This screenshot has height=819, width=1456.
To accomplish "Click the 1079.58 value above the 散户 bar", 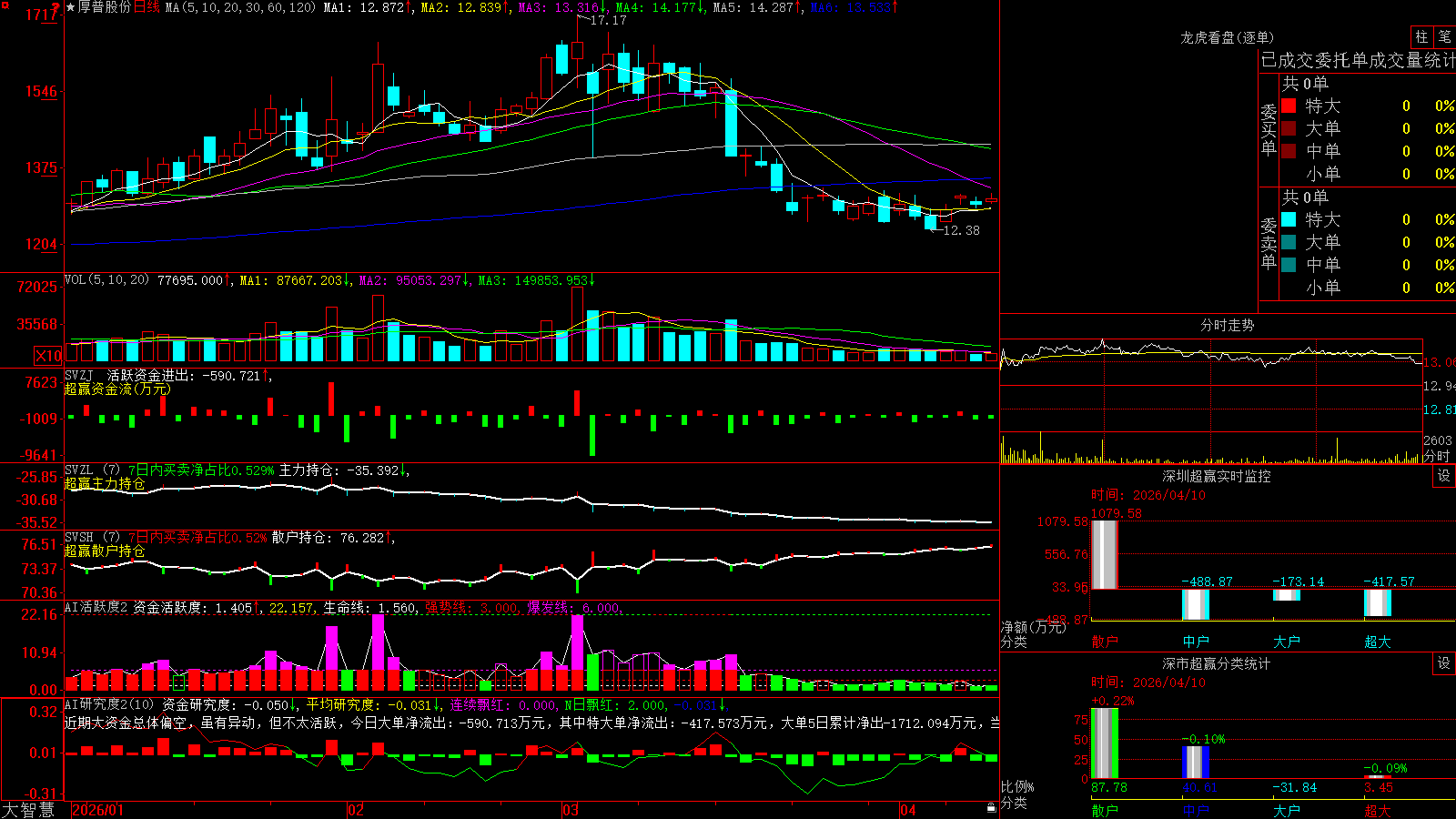I will 1116,513.
